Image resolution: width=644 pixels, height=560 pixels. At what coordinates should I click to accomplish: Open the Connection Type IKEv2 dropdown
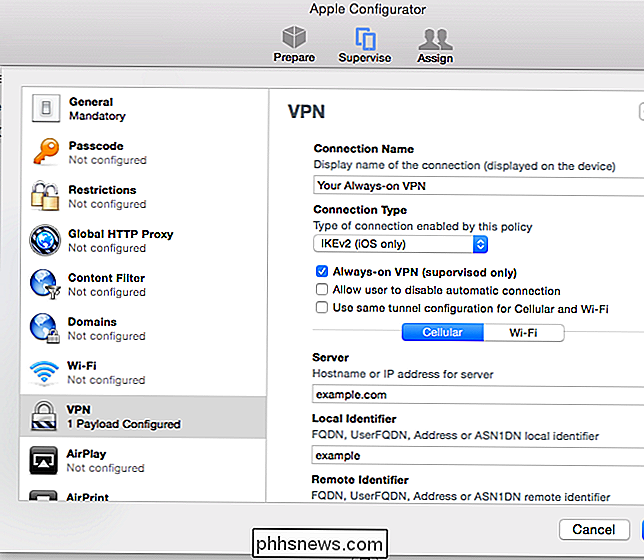(400, 244)
